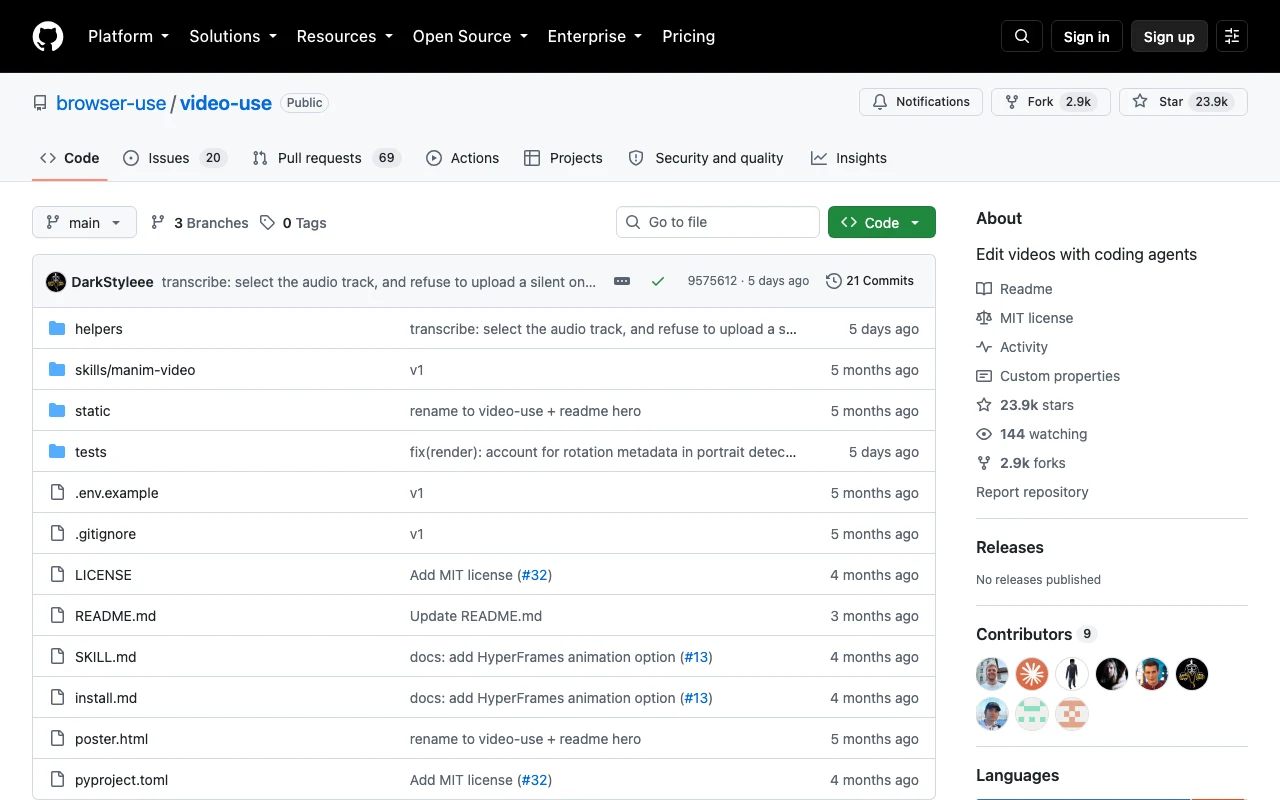The width and height of the screenshot is (1280, 800).
Task: Click commit hash 9575612
Action: click(x=712, y=281)
